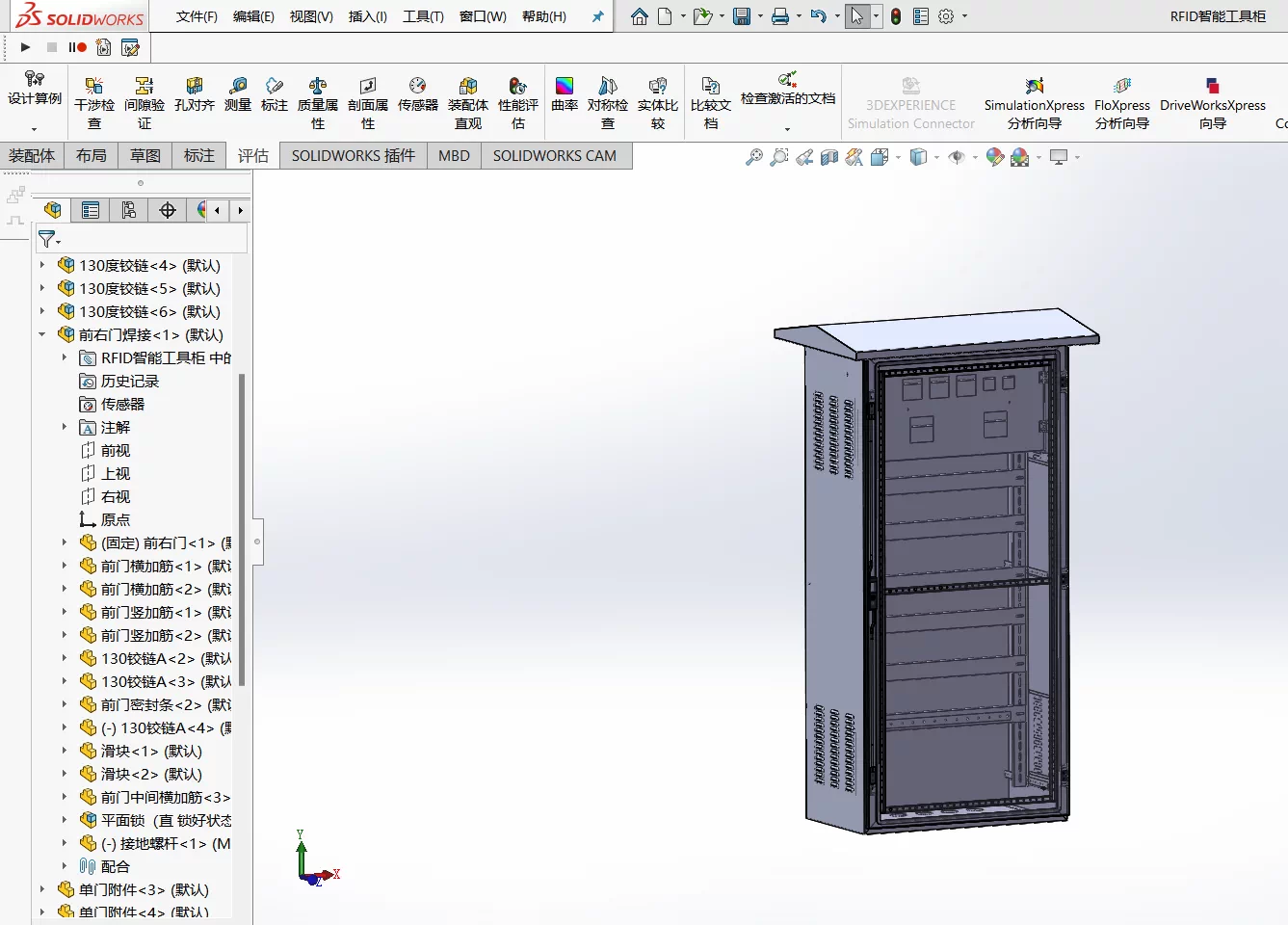Collapse the 前右门焊接<1> tree node
This screenshot has width=1288, height=925.
[42, 334]
